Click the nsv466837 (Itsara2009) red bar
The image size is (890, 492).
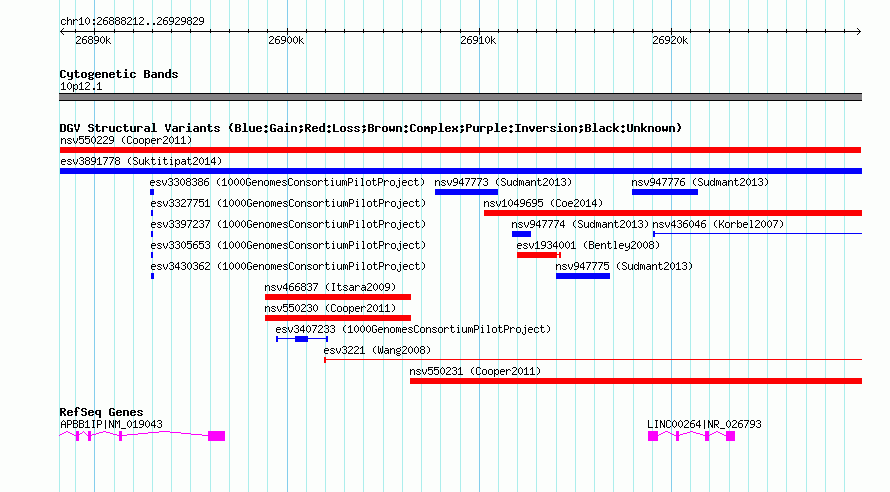point(338,297)
